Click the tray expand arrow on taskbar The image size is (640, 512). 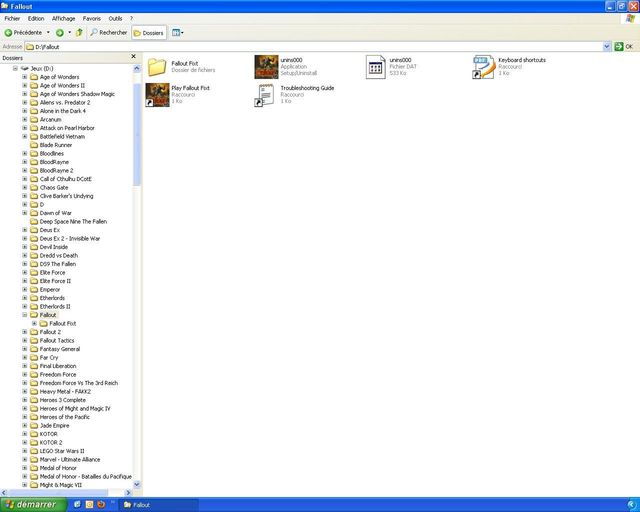631,505
